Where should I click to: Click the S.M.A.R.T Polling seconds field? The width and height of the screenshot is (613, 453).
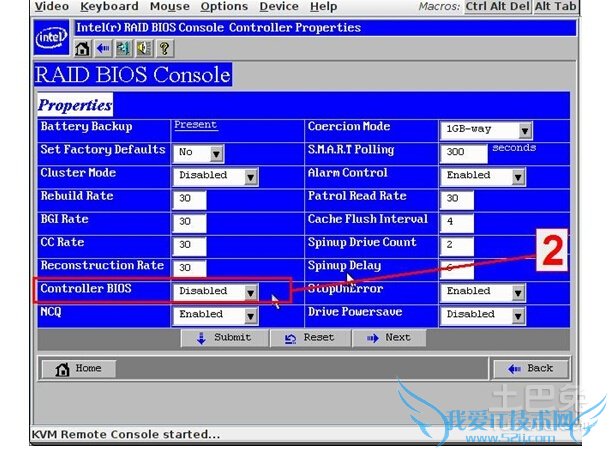464,153
